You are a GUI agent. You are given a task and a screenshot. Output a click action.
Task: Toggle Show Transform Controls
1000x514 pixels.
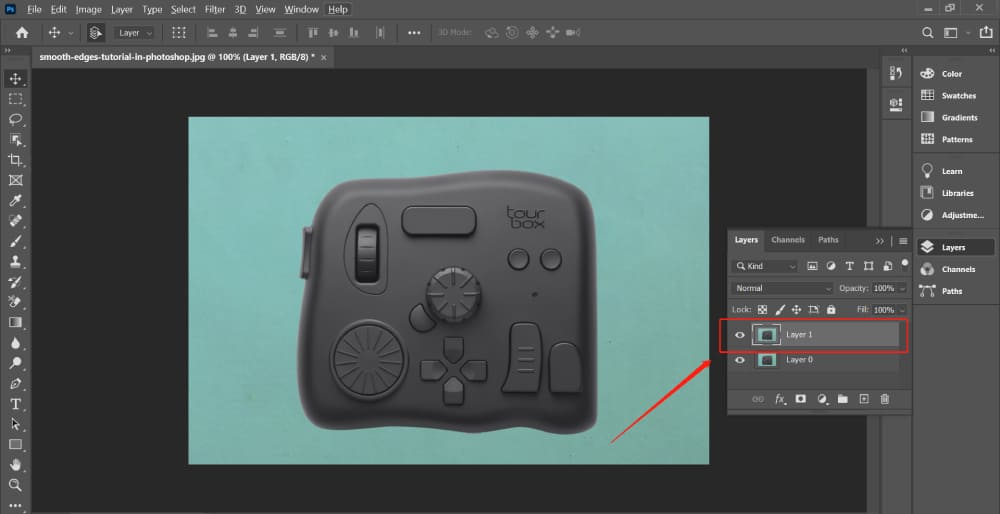(179, 33)
